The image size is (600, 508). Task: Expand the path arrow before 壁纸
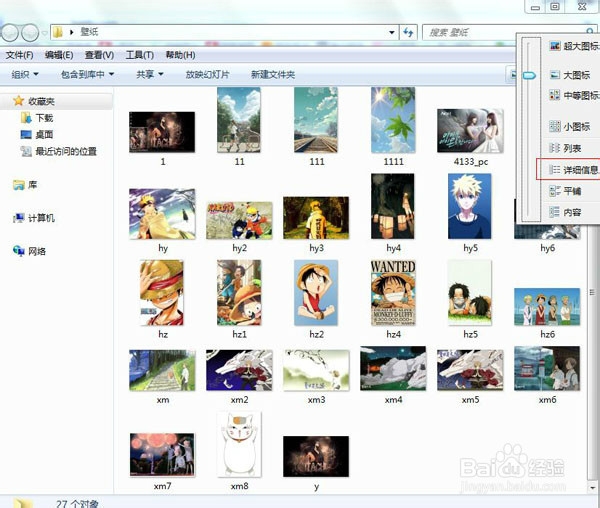tap(71, 32)
